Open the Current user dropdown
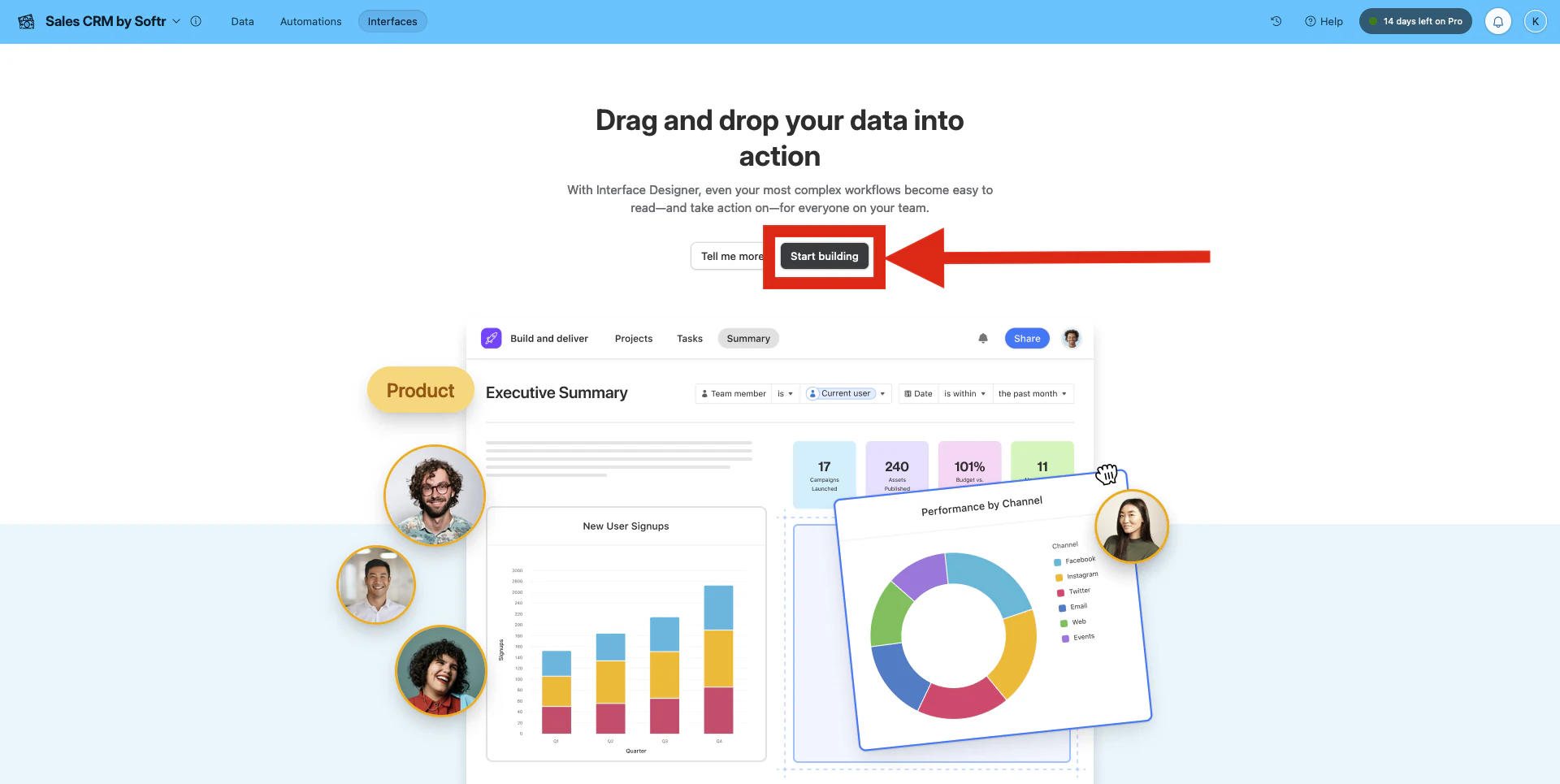The image size is (1560, 784). 846,394
